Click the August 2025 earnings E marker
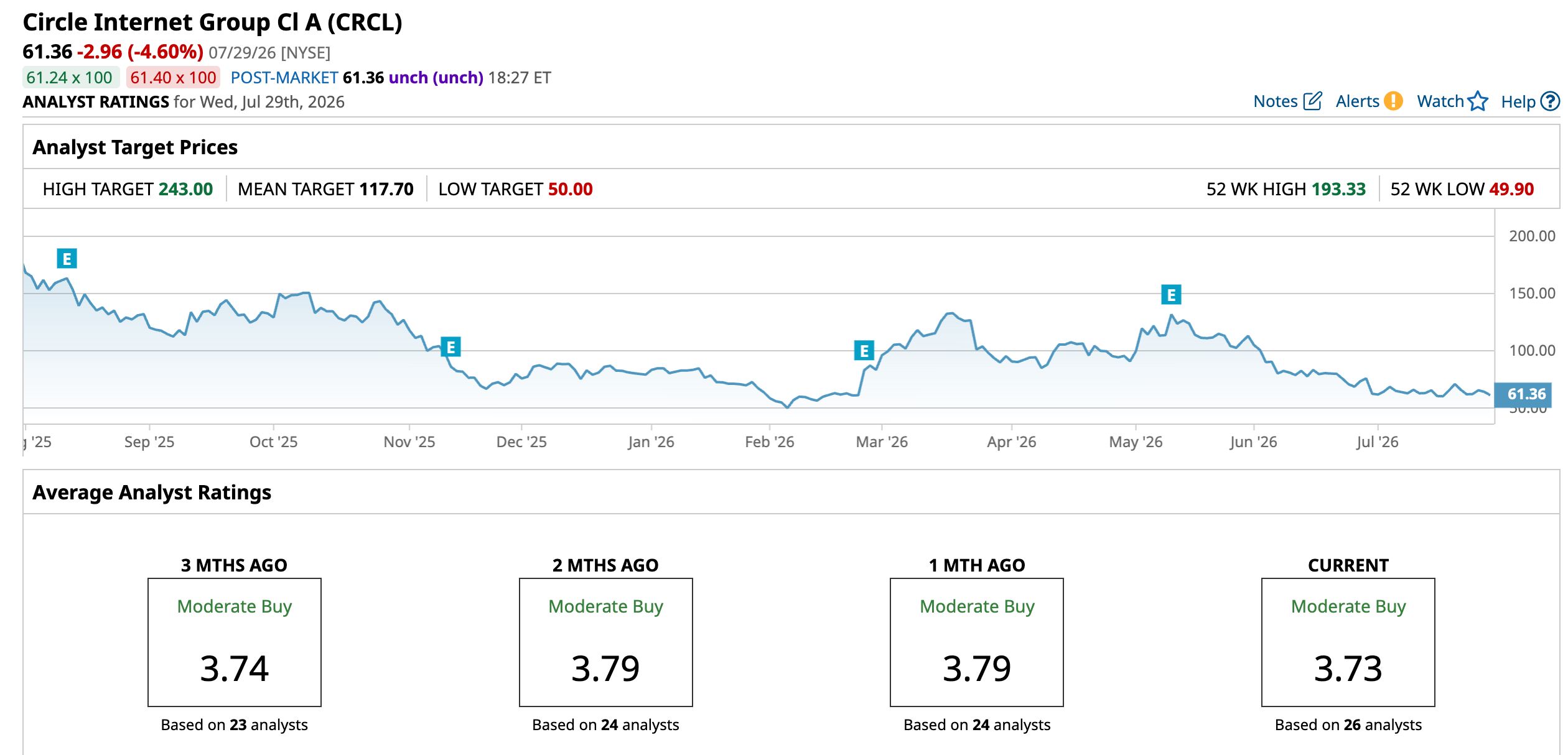The height and width of the screenshot is (755, 1568). click(67, 258)
